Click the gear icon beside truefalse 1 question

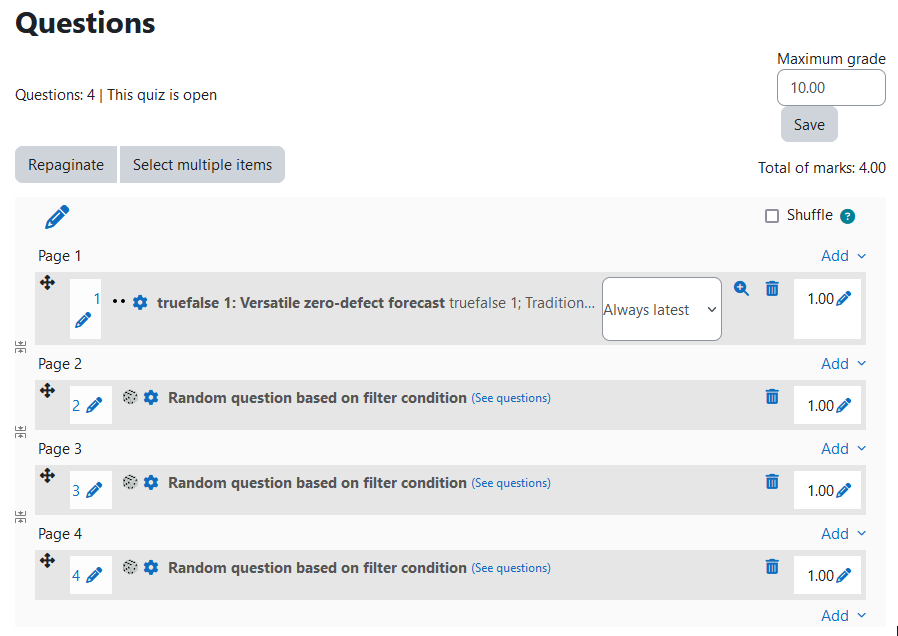click(x=140, y=302)
